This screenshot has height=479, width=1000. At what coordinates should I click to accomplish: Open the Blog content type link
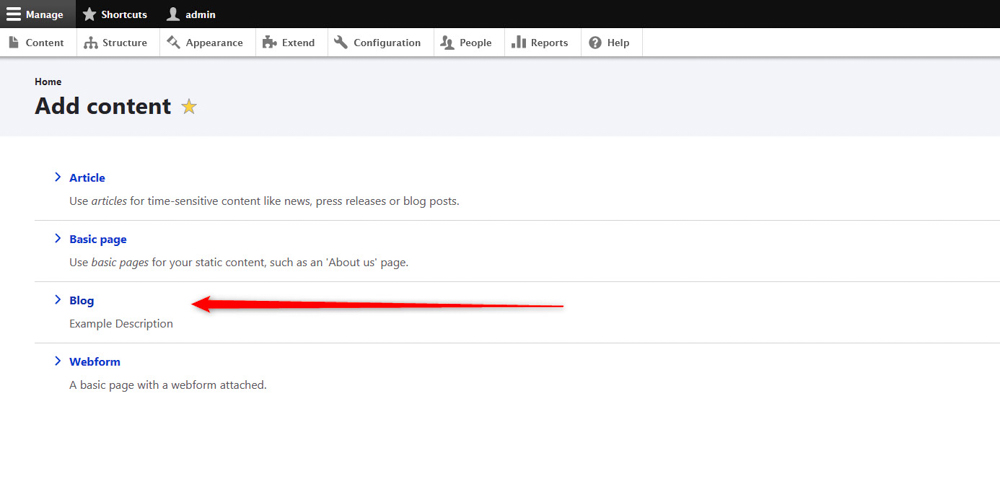82,300
